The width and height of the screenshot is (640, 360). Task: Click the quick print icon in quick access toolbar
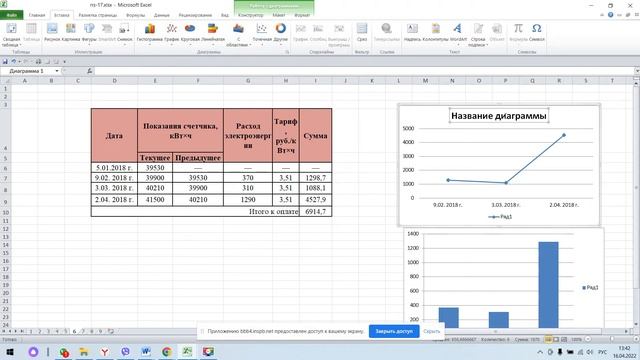pos(38,62)
